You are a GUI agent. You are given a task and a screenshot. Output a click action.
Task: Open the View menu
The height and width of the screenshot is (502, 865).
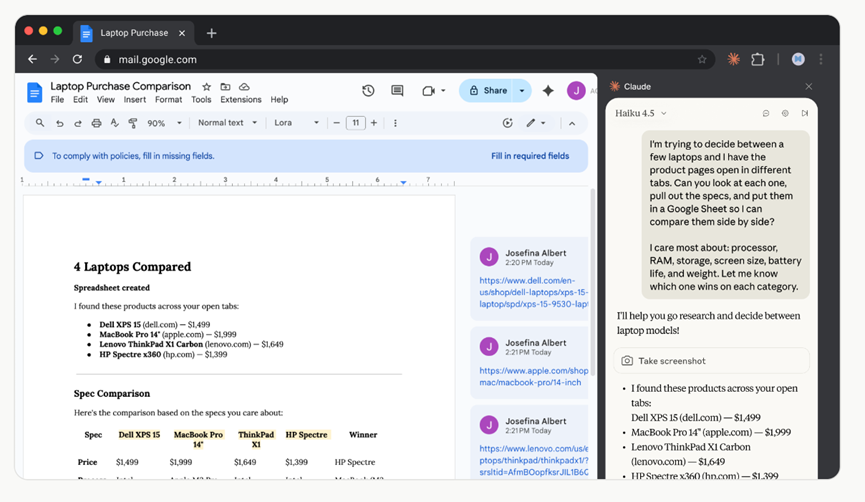(105, 100)
